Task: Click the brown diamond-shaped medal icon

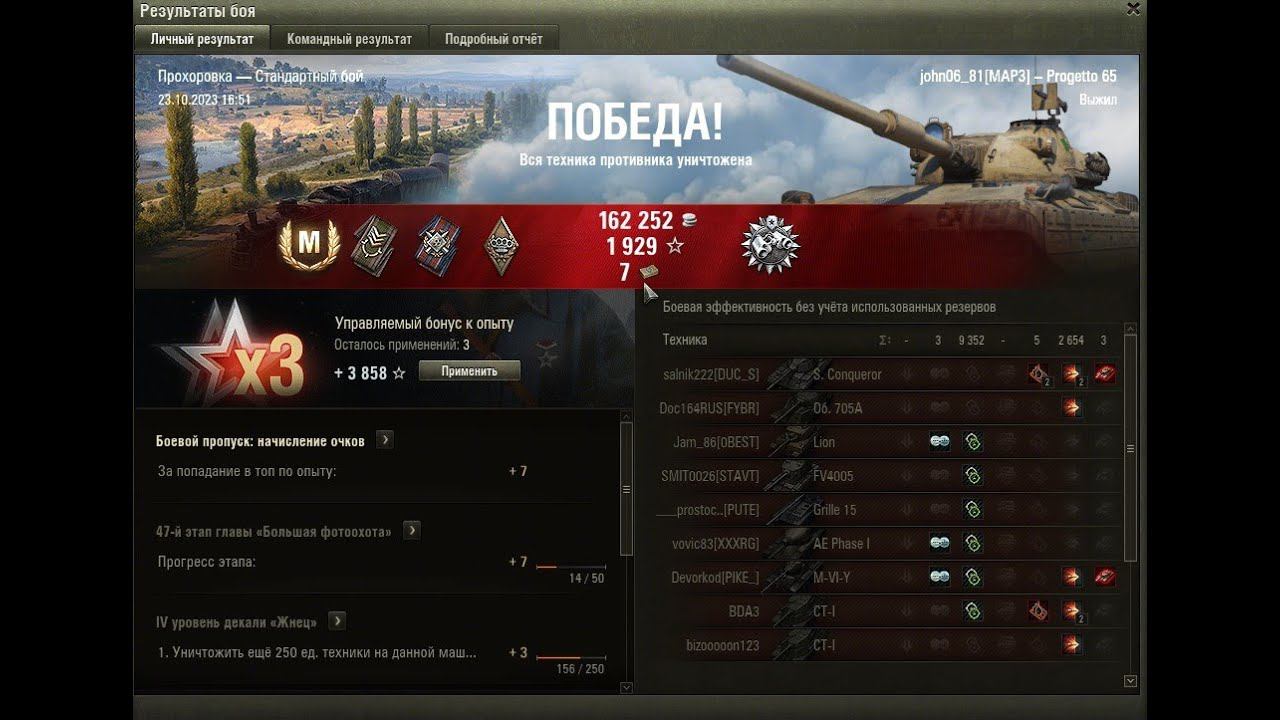Action: tap(501, 245)
